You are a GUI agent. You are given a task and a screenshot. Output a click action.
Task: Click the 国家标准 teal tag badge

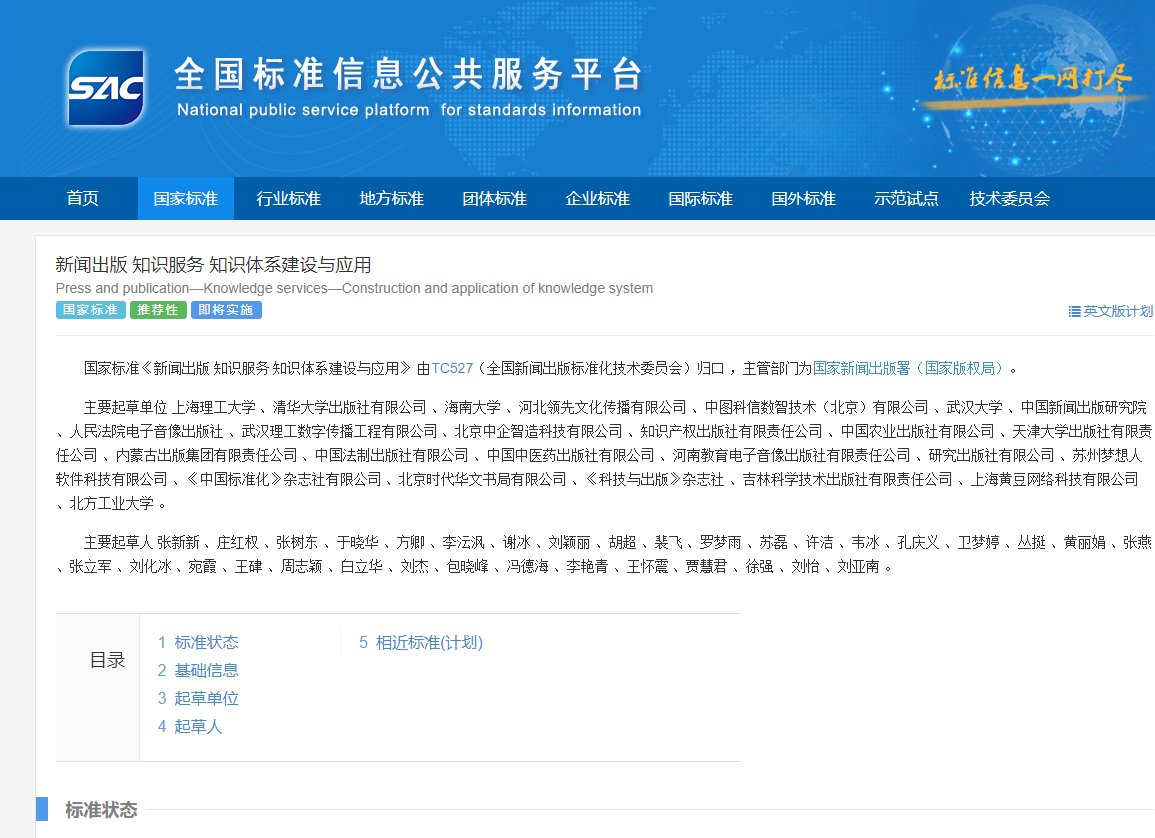click(91, 310)
